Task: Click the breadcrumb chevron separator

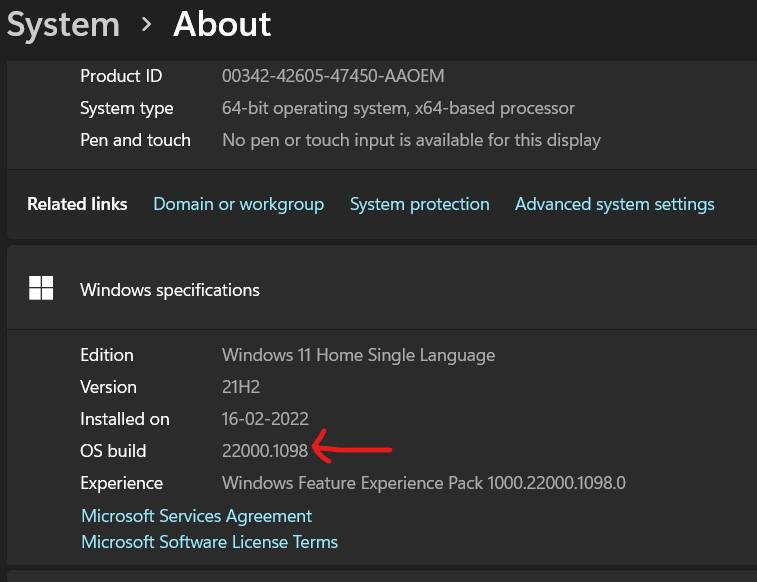Action: tap(147, 23)
